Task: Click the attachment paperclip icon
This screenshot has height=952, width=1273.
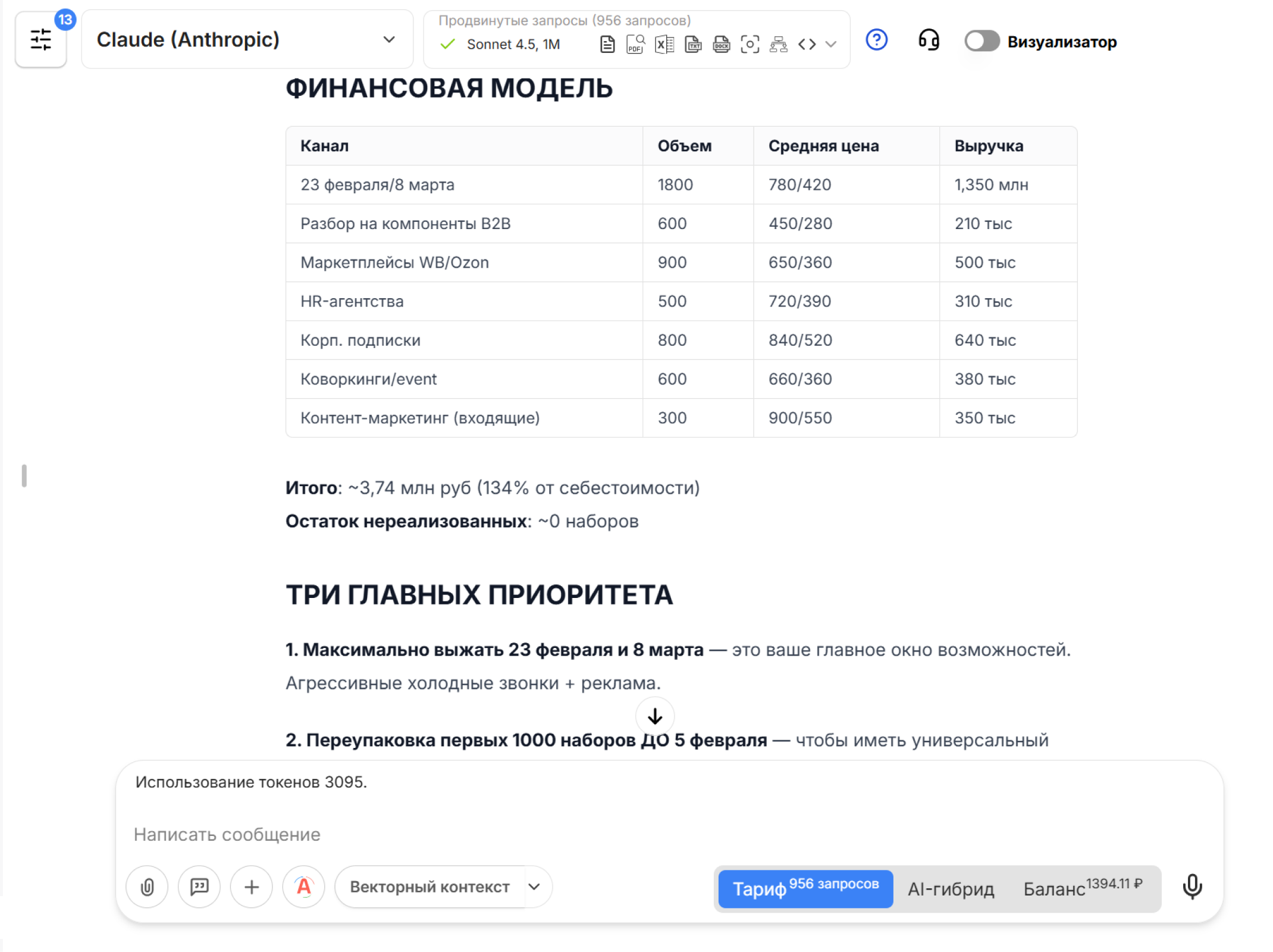Action: click(146, 887)
